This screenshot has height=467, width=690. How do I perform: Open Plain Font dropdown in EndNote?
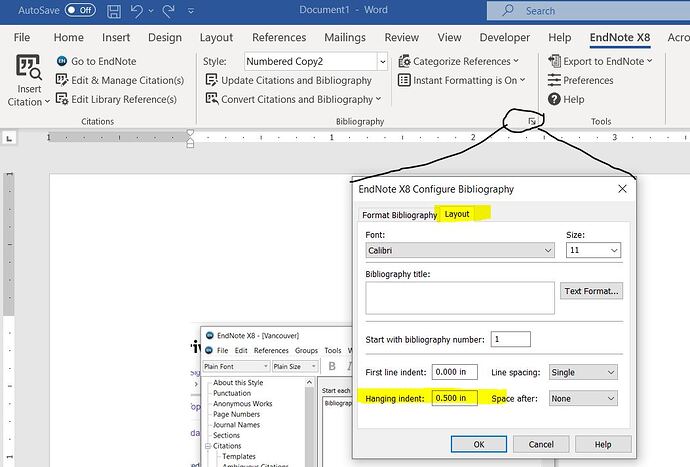236,366
